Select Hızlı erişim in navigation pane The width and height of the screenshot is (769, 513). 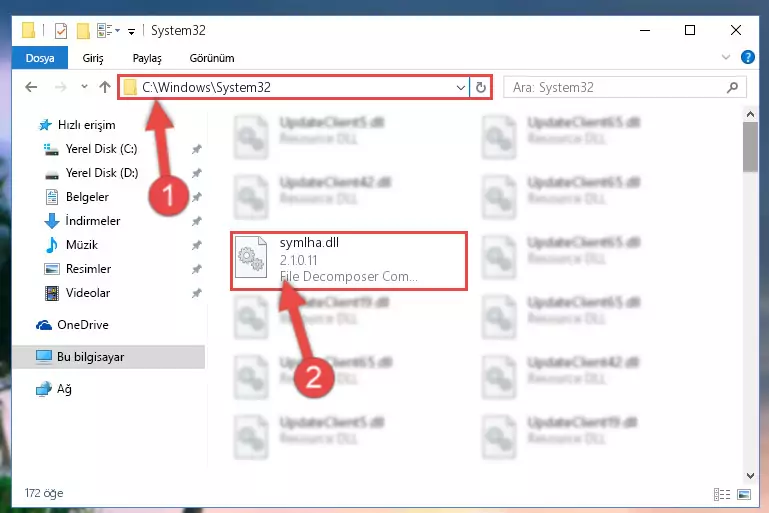[86, 125]
